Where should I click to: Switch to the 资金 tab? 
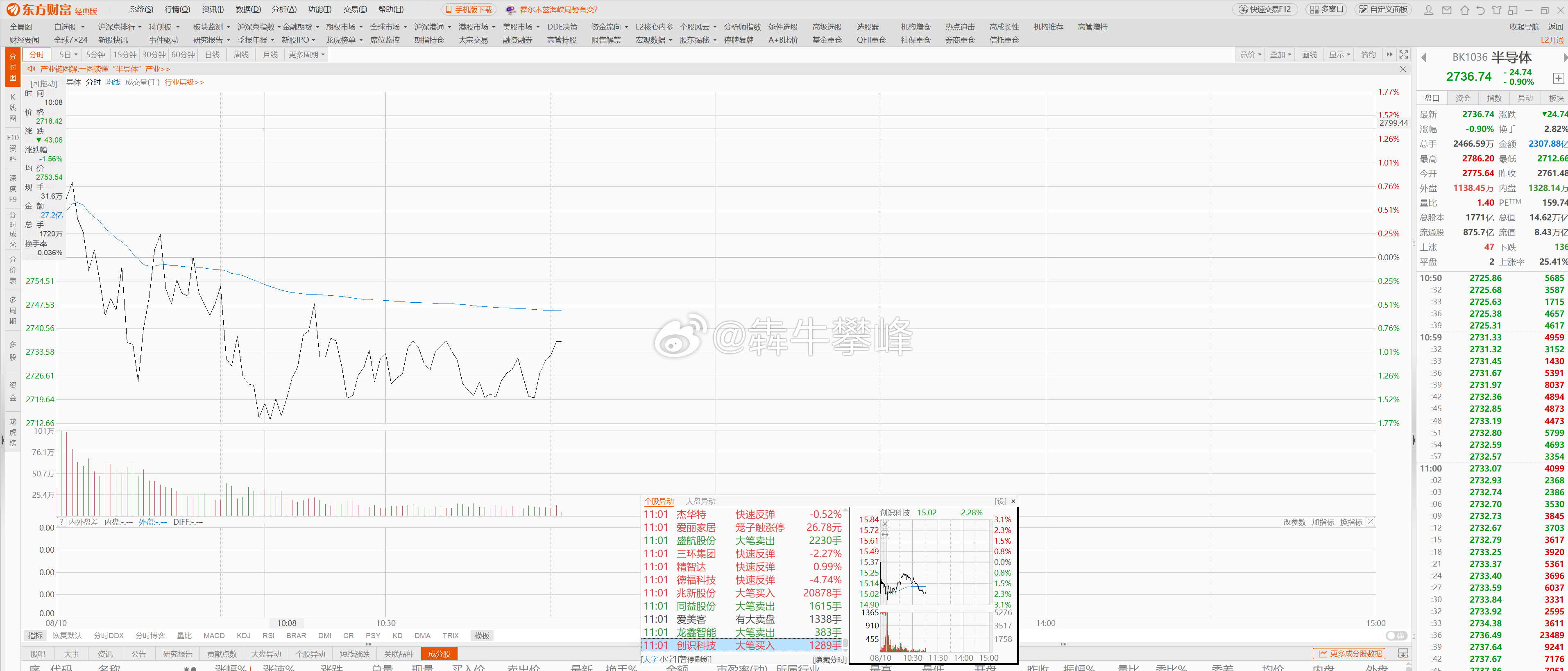pyautogui.click(x=1463, y=98)
